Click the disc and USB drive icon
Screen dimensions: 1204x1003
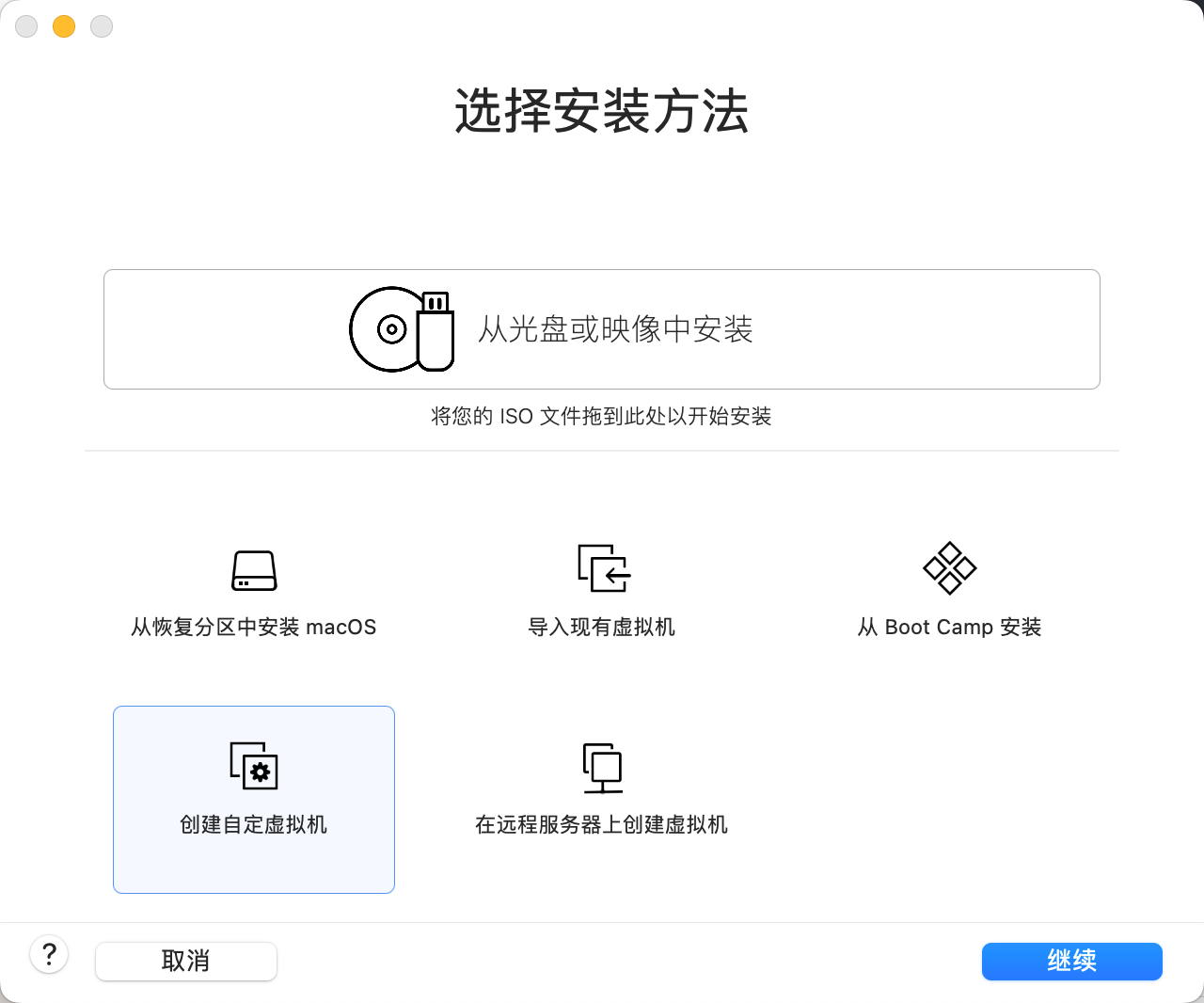pyautogui.click(x=403, y=329)
